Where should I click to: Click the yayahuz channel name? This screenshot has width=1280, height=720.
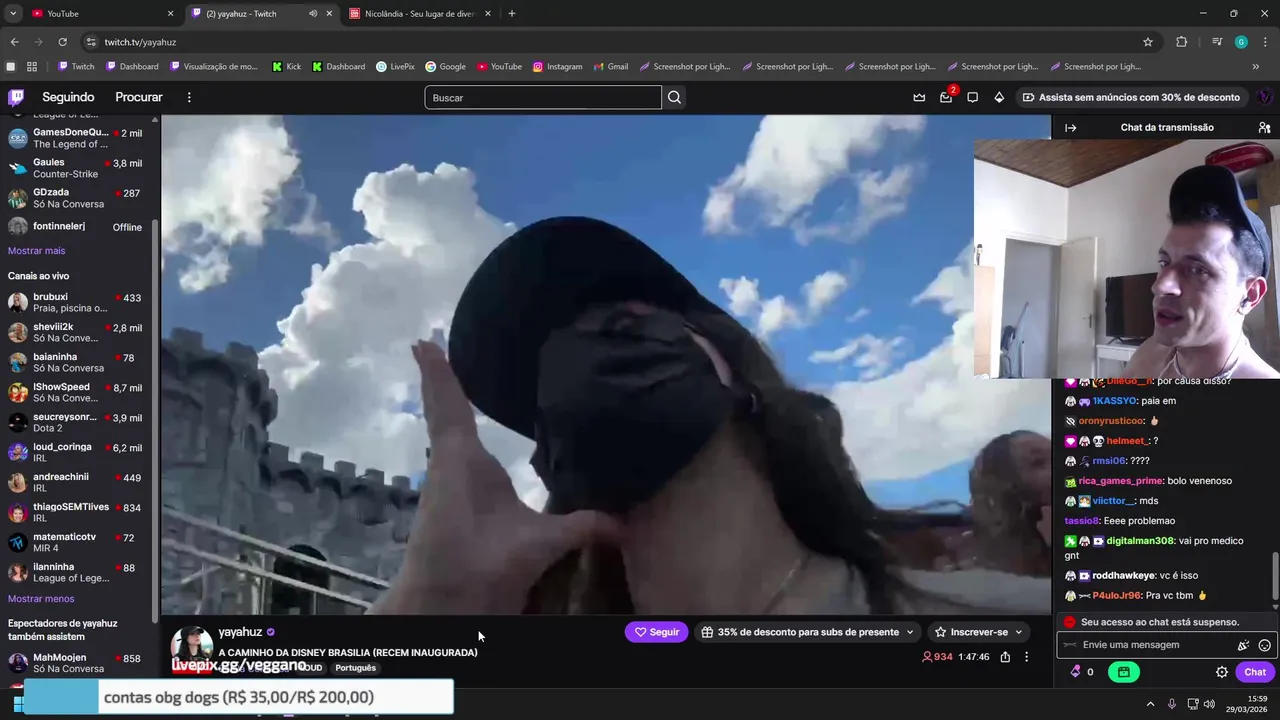click(x=240, y=632)
